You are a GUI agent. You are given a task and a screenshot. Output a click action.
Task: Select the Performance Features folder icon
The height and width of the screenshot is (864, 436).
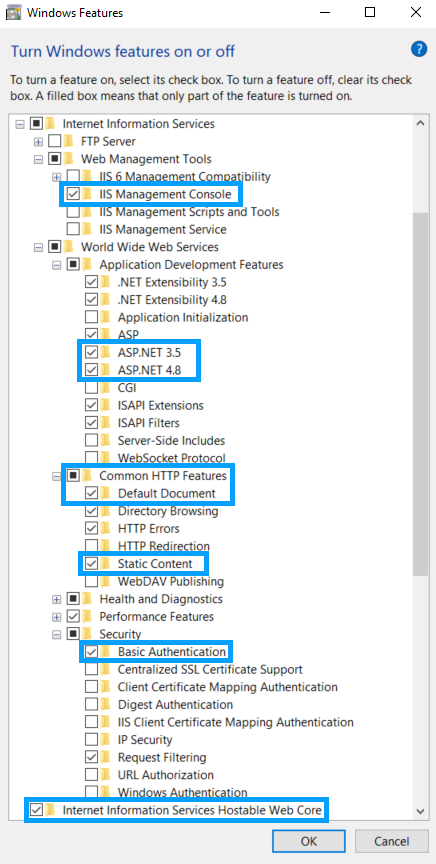(x=87, y=617)
